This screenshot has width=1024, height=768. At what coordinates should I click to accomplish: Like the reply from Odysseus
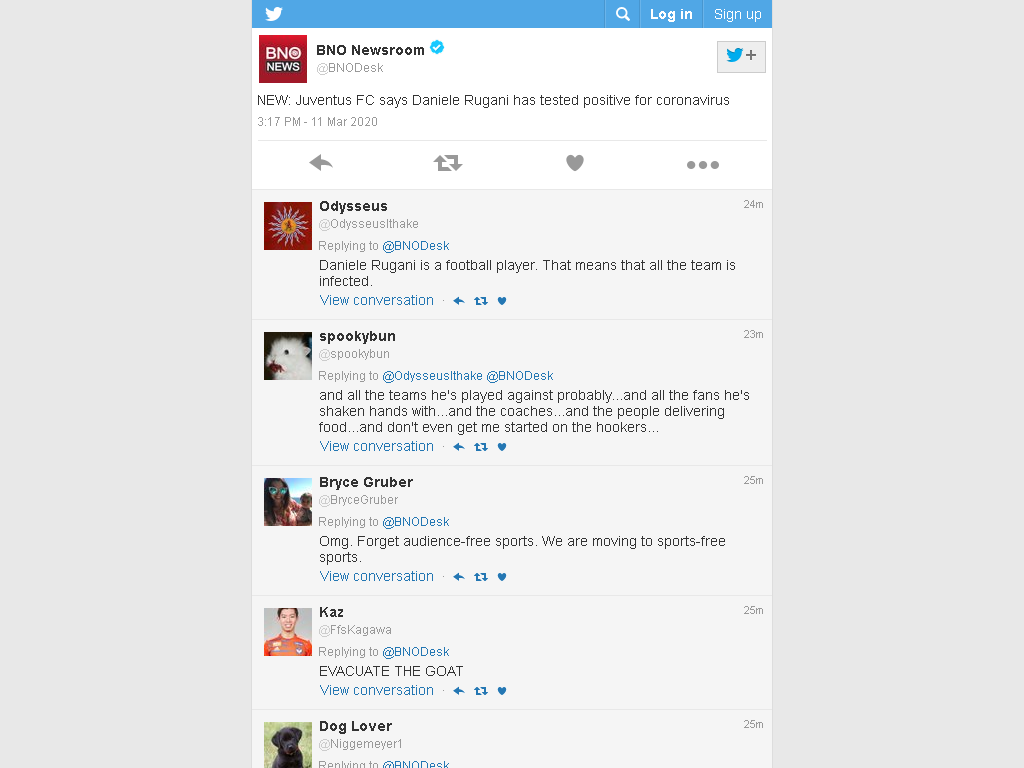(x=502, y=301)
